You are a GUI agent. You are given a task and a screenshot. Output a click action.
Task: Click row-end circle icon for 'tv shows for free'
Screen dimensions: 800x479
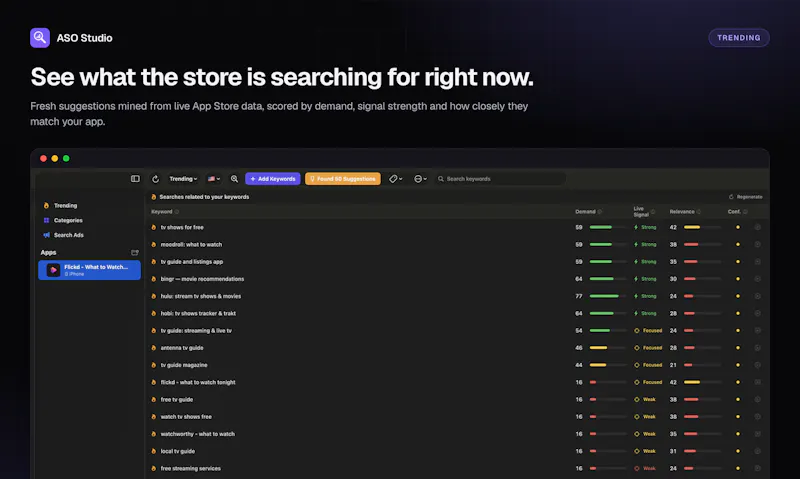coord(758,228)
